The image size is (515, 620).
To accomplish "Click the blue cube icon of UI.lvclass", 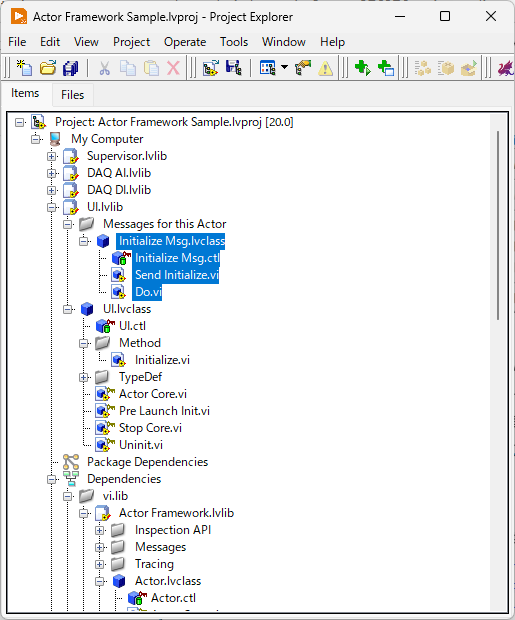I will [x=87, y=309].
